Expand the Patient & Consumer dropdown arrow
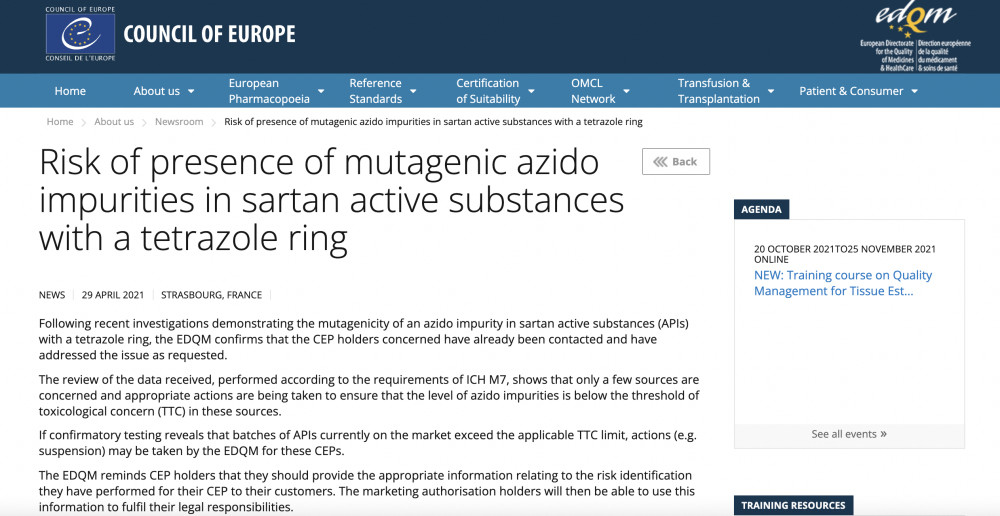Image resolution: width=1000 pixels, height=516 pixels. tap(915, 91)
